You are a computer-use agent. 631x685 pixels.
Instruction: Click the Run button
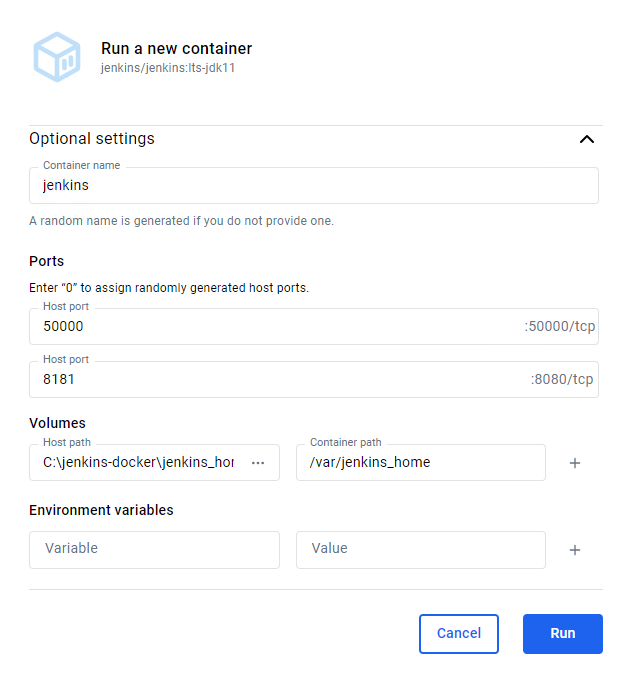click(x=563, y=633)
